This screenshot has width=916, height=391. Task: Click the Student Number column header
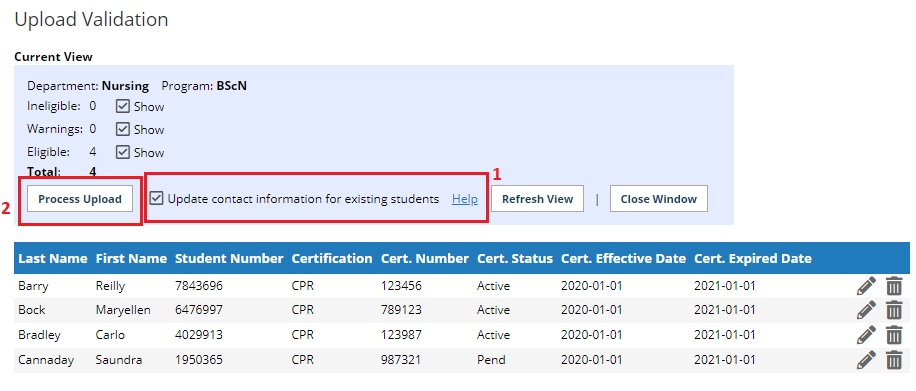(229, 258)
